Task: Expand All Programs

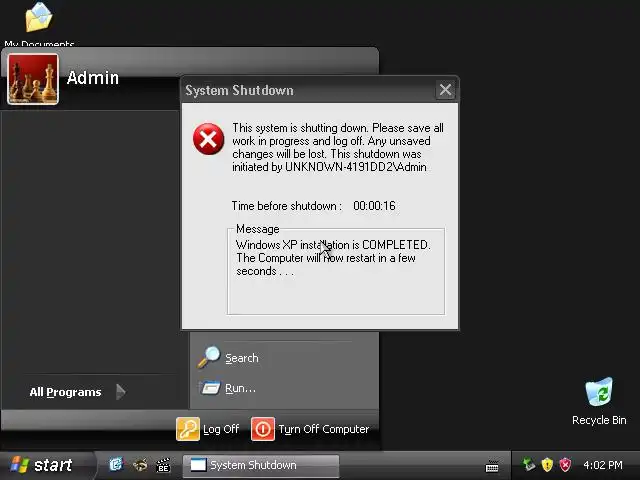Action: (x=78, y=392)
